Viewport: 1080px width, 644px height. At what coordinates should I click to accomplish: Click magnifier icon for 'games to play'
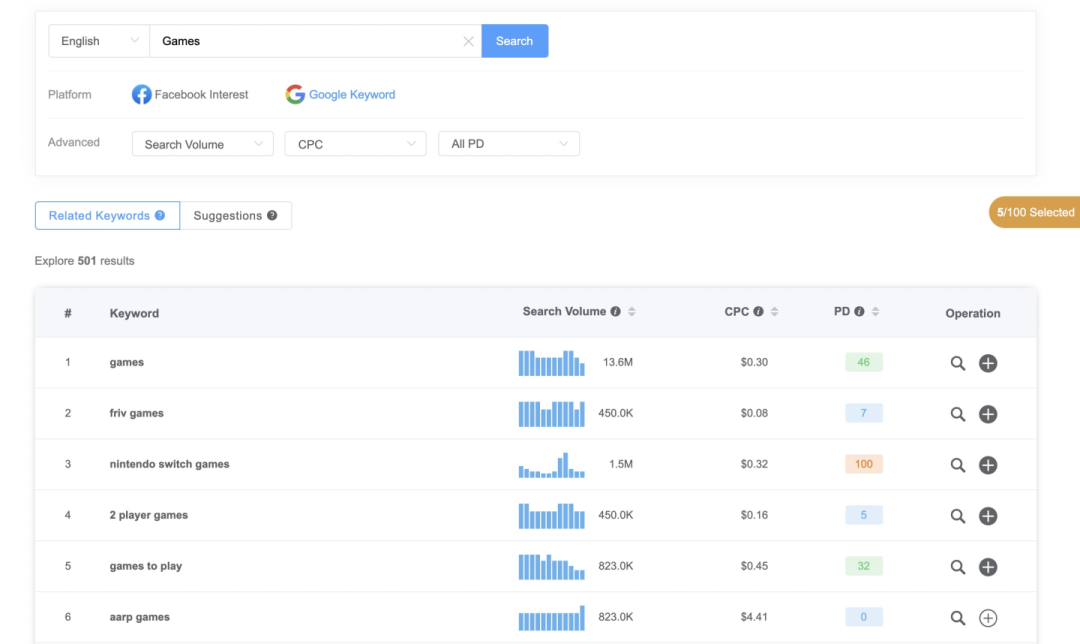[957, 567]
